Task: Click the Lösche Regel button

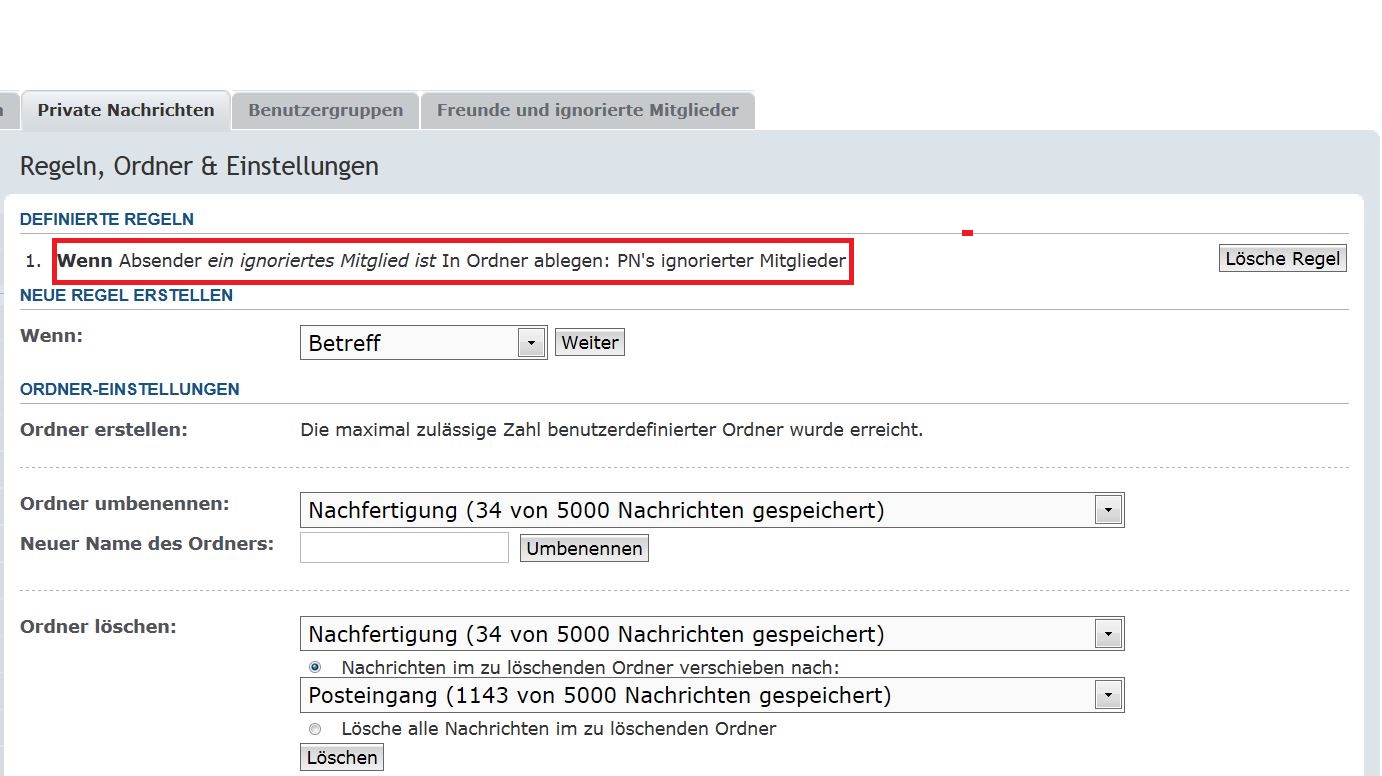Action: pyautogui.click(x=1284, y=259)
